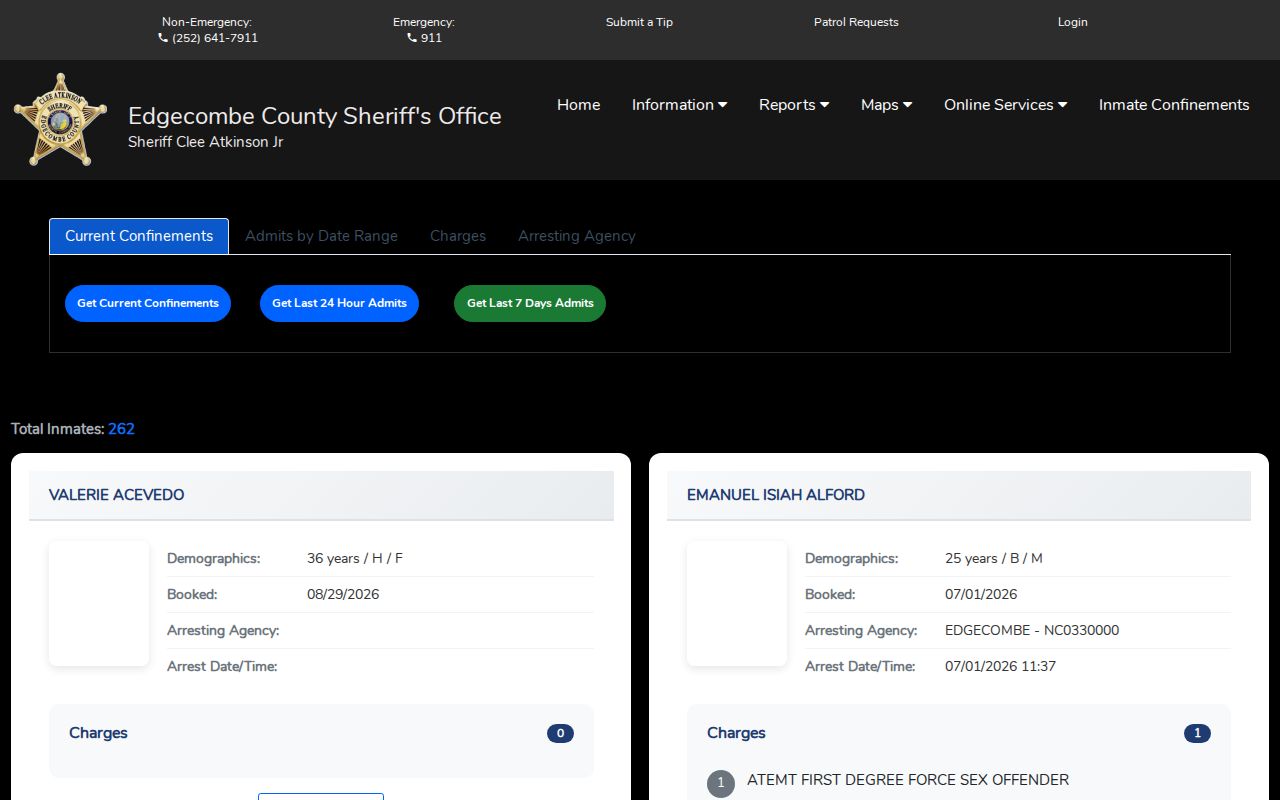Click the non-emergency phone icon

click(163, 38)
